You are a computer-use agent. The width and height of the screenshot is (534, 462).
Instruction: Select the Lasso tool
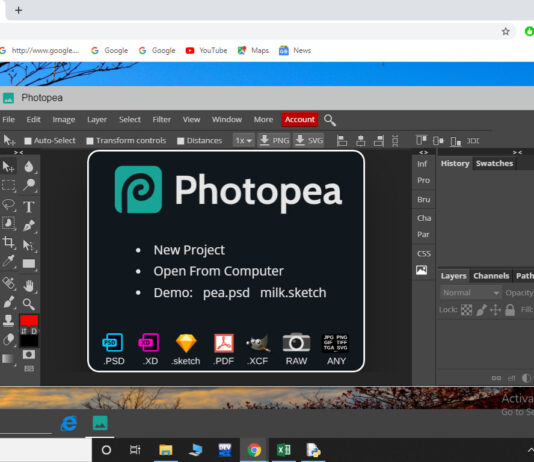pyautogui.click(x=8, y=205)
